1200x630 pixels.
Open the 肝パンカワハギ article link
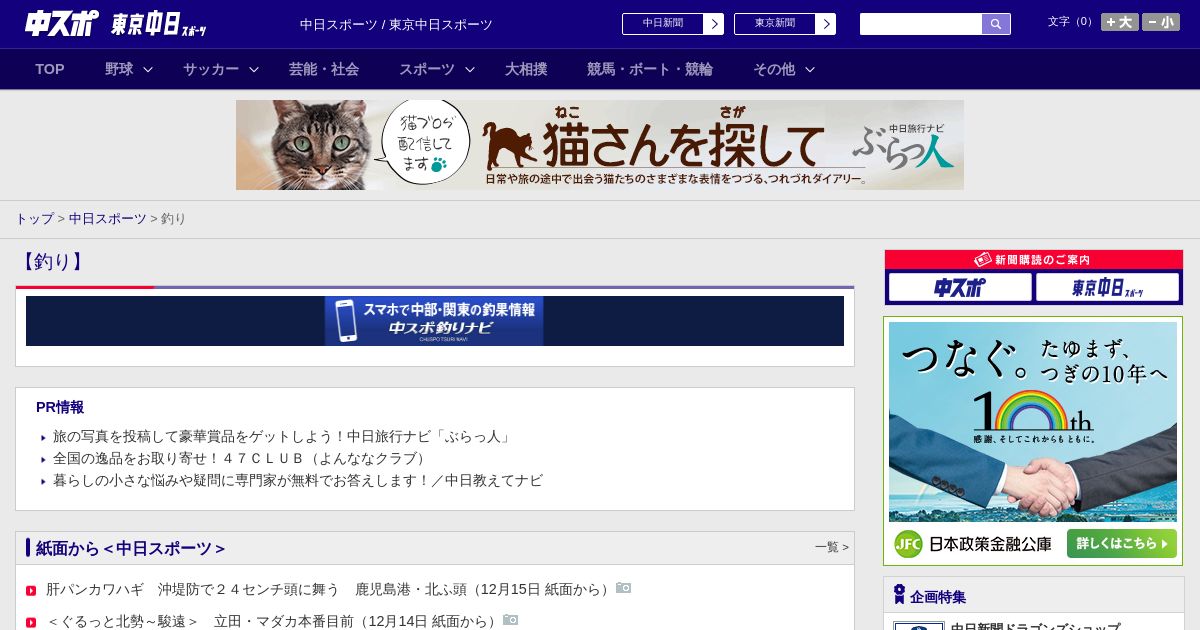(329, 590)
